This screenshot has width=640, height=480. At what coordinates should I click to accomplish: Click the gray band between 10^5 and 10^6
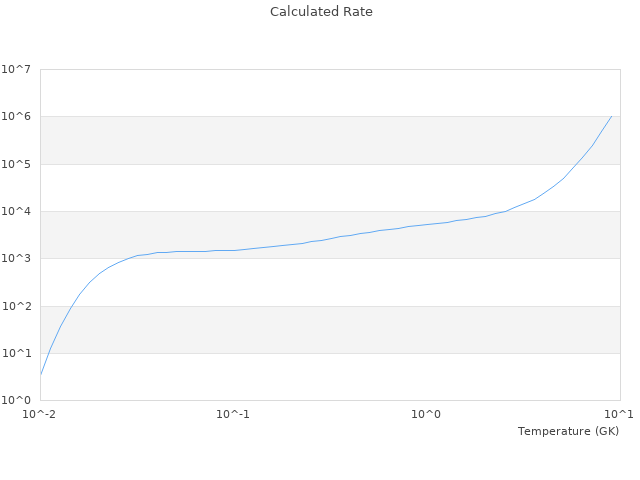tap(330, 140)
